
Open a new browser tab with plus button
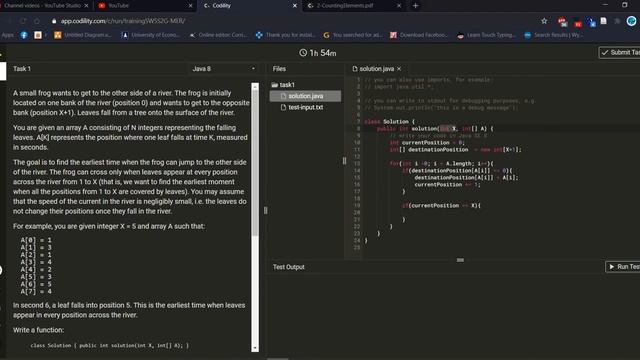click(x=415, y=6)
